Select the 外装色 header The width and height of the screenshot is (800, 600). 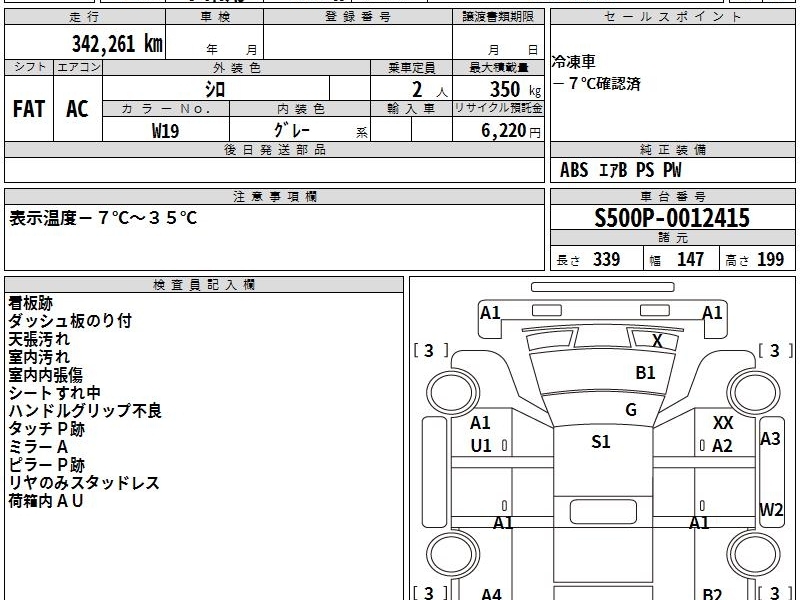pos(236,68)
